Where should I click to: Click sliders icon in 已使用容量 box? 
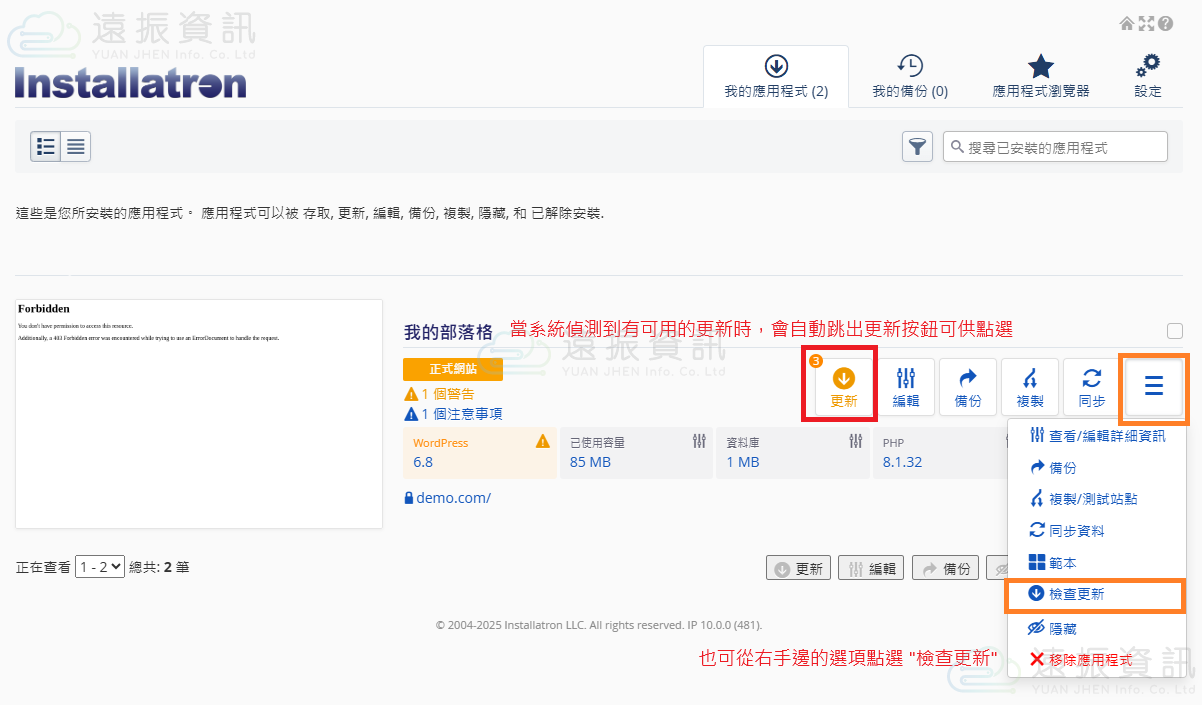700,441
